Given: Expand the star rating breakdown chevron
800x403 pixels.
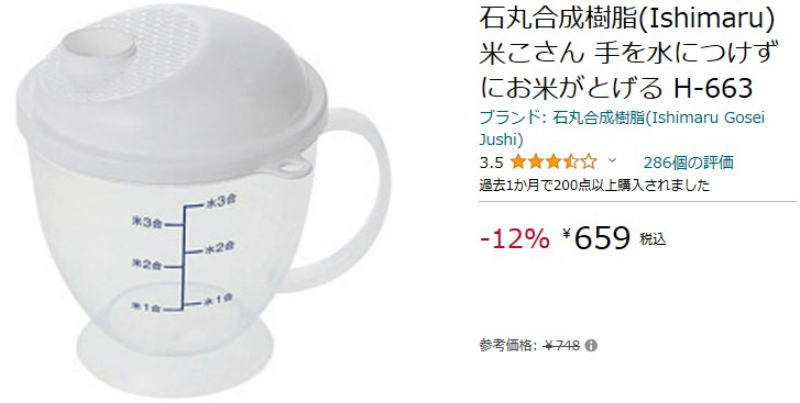Looking at the screenshot, I should [x=612, y=161].
